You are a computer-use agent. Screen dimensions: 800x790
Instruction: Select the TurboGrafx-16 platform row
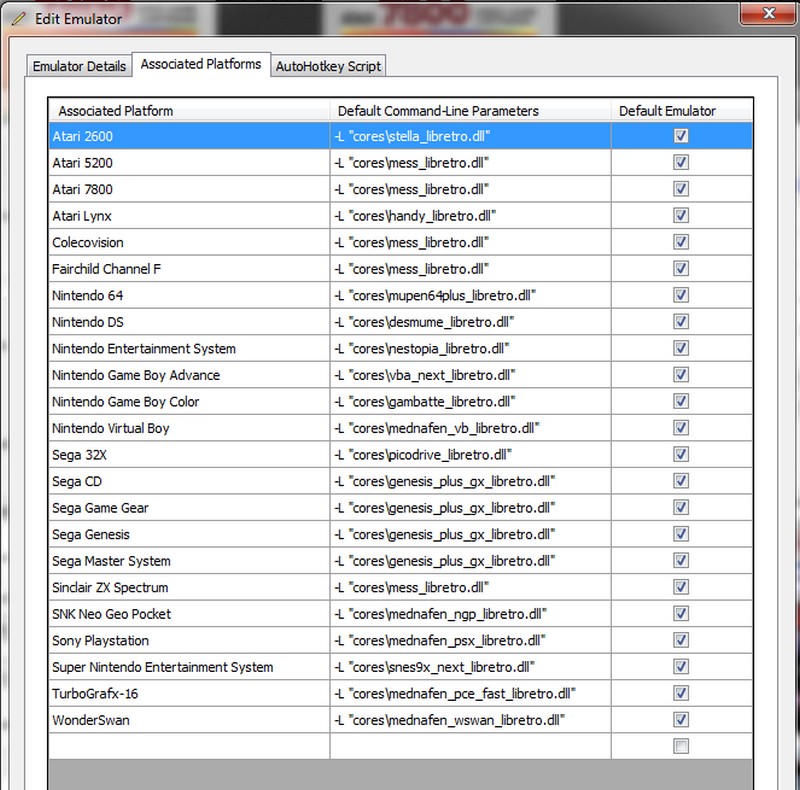click(189, 693)
